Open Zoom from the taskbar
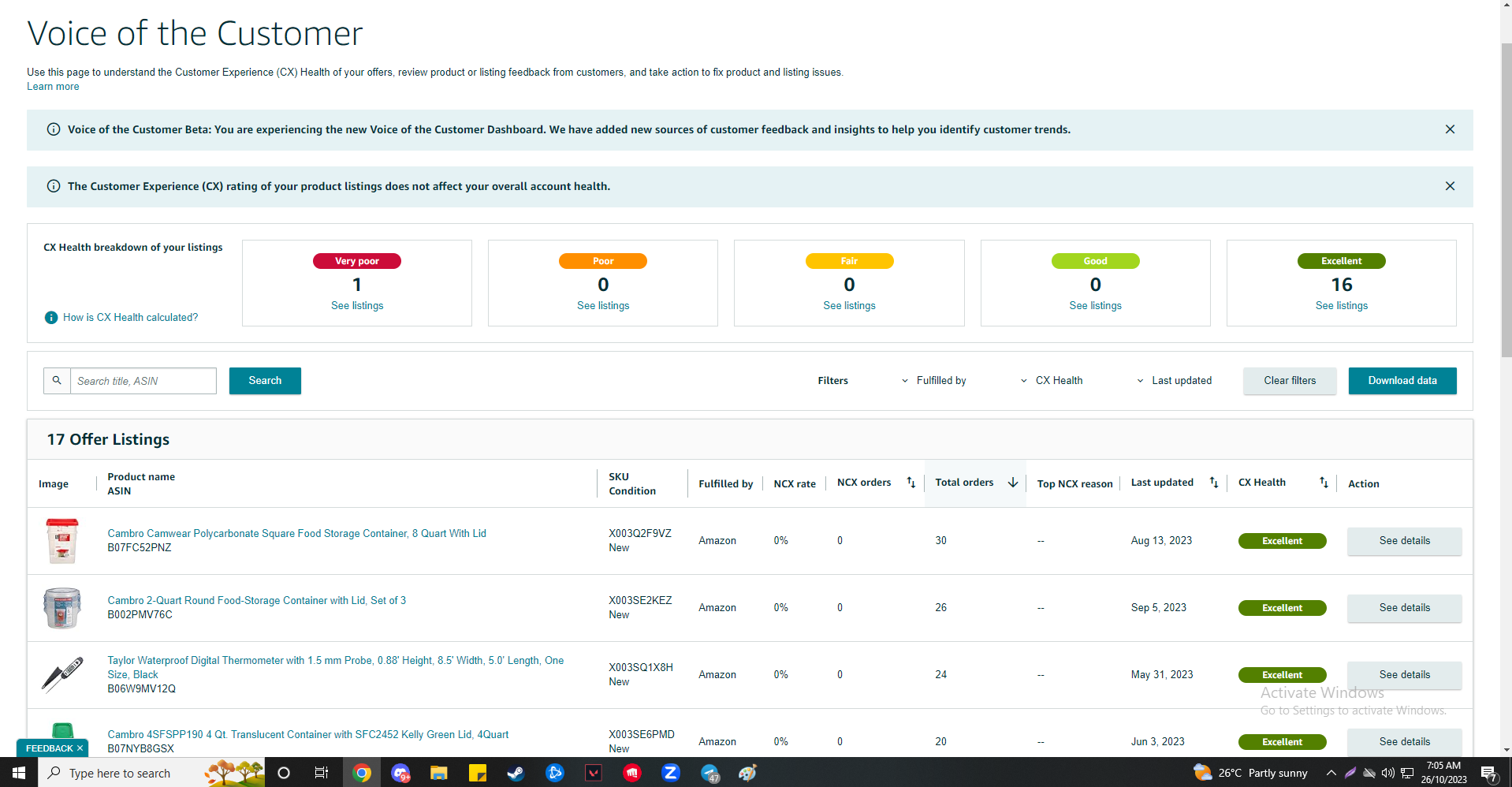The height and width of the screenshot is (787, 1512). (671, 773)
